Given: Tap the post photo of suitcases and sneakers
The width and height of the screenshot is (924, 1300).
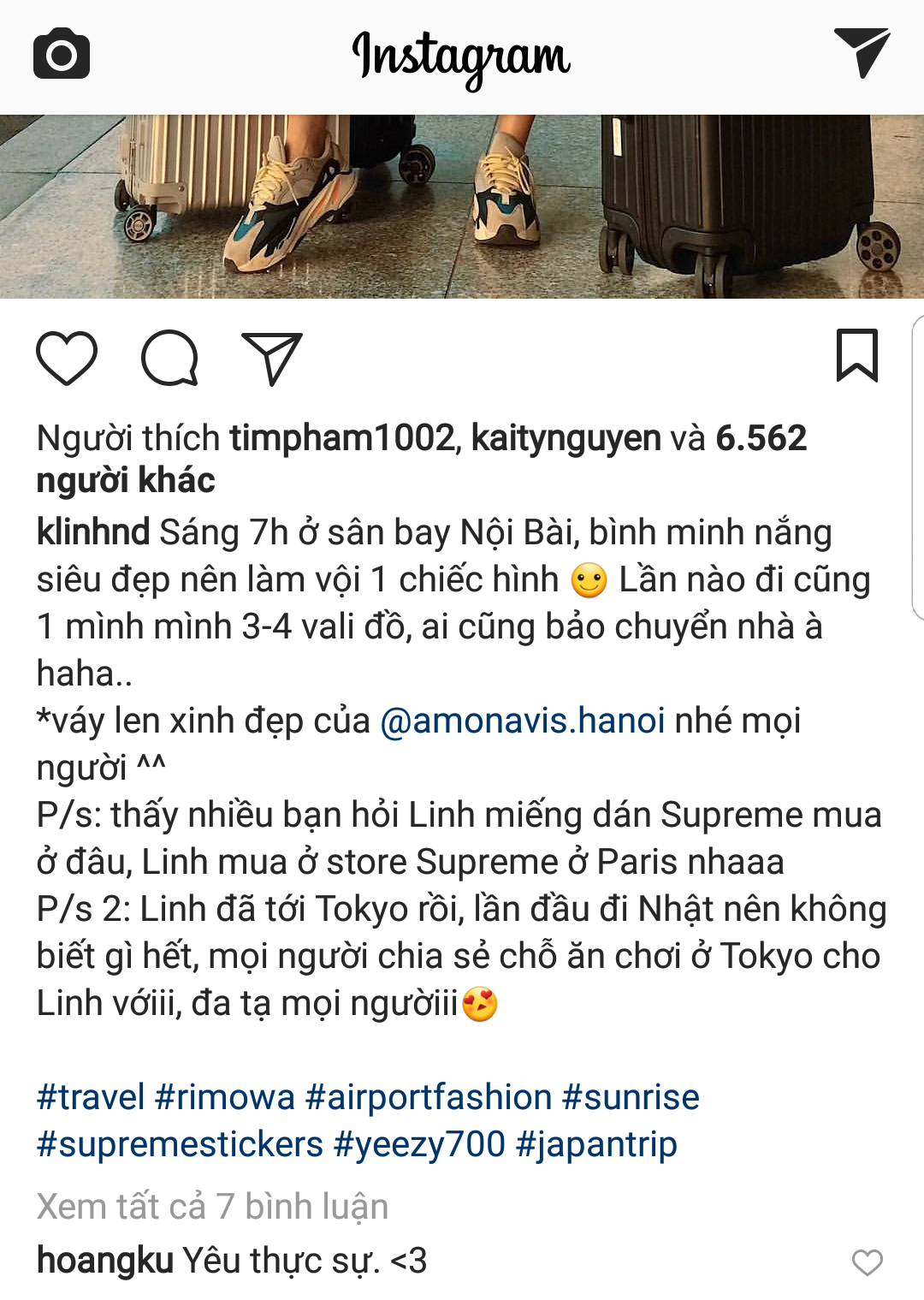Looking at the screenshot, I should (x=462, y=206).
